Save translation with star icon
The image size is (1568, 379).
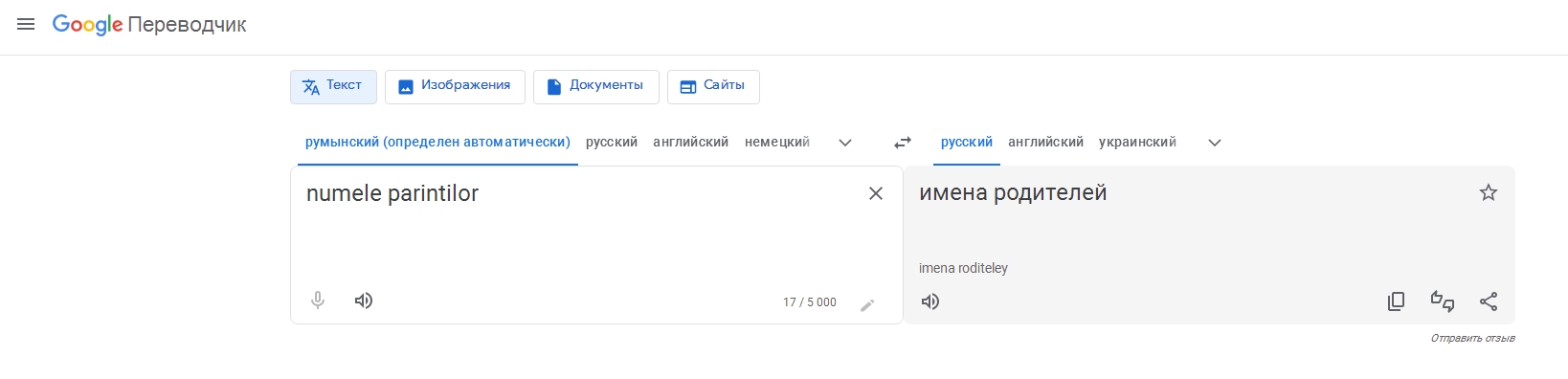pyautogui.click(x=1489, y=192)
